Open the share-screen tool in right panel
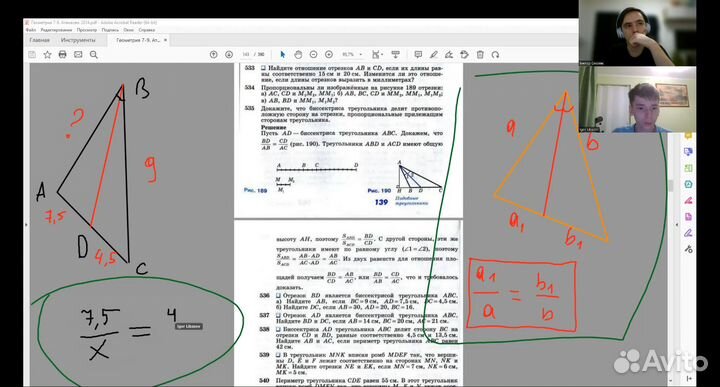The height and width of the screenshot is (387, 720). tap(688, 152)
